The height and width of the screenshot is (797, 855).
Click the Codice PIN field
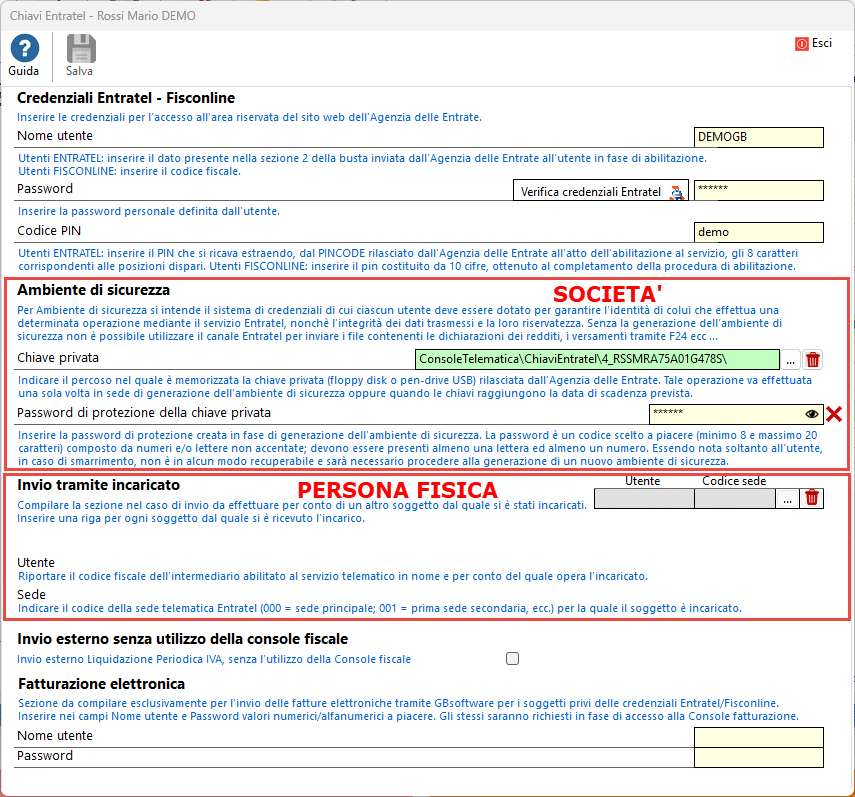click(x=758, y=232)
